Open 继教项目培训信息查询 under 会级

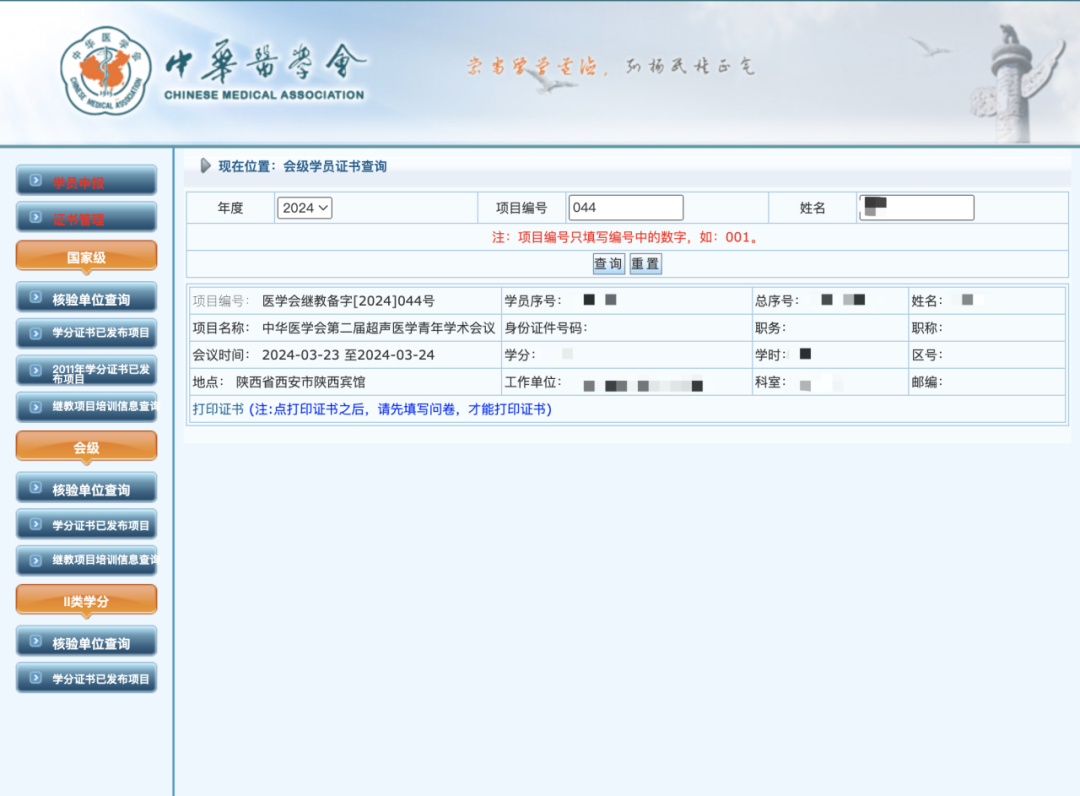[x=87, y=561]
